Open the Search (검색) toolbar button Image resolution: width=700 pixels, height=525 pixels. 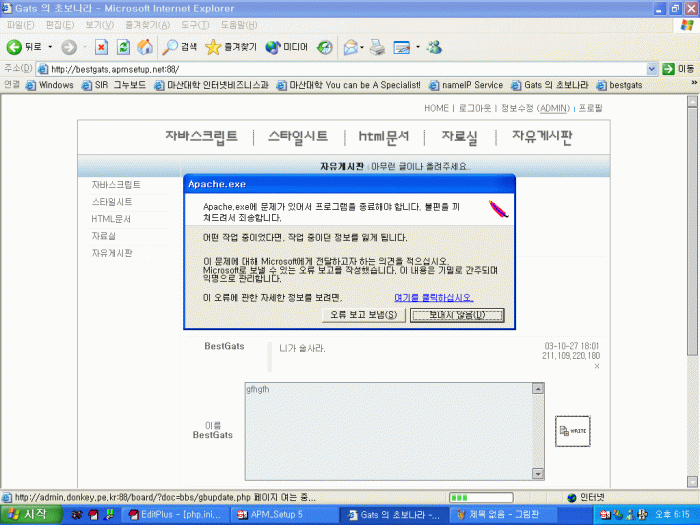(179, 47)
